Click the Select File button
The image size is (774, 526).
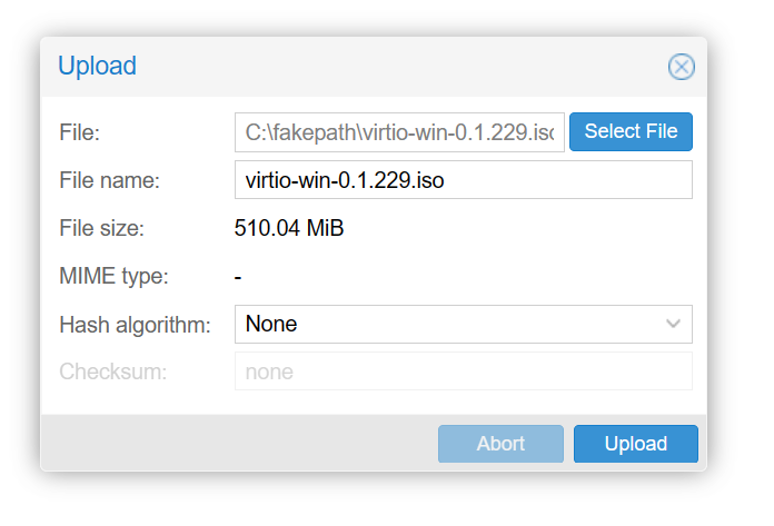[631, 132]
